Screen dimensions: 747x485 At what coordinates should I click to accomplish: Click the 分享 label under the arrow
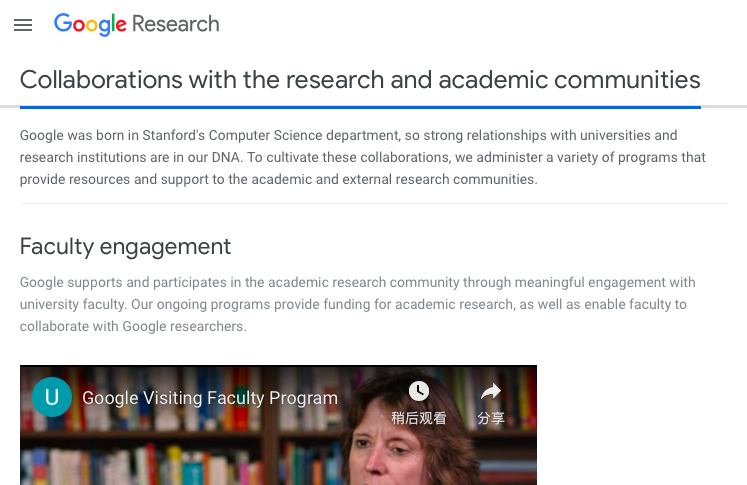coord(490,418)
